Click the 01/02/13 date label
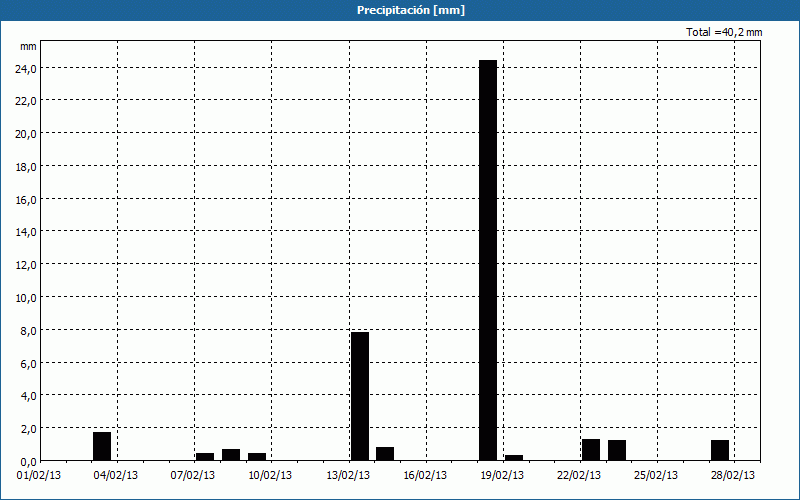Screen dimensions: 800x500 (39, 476)
